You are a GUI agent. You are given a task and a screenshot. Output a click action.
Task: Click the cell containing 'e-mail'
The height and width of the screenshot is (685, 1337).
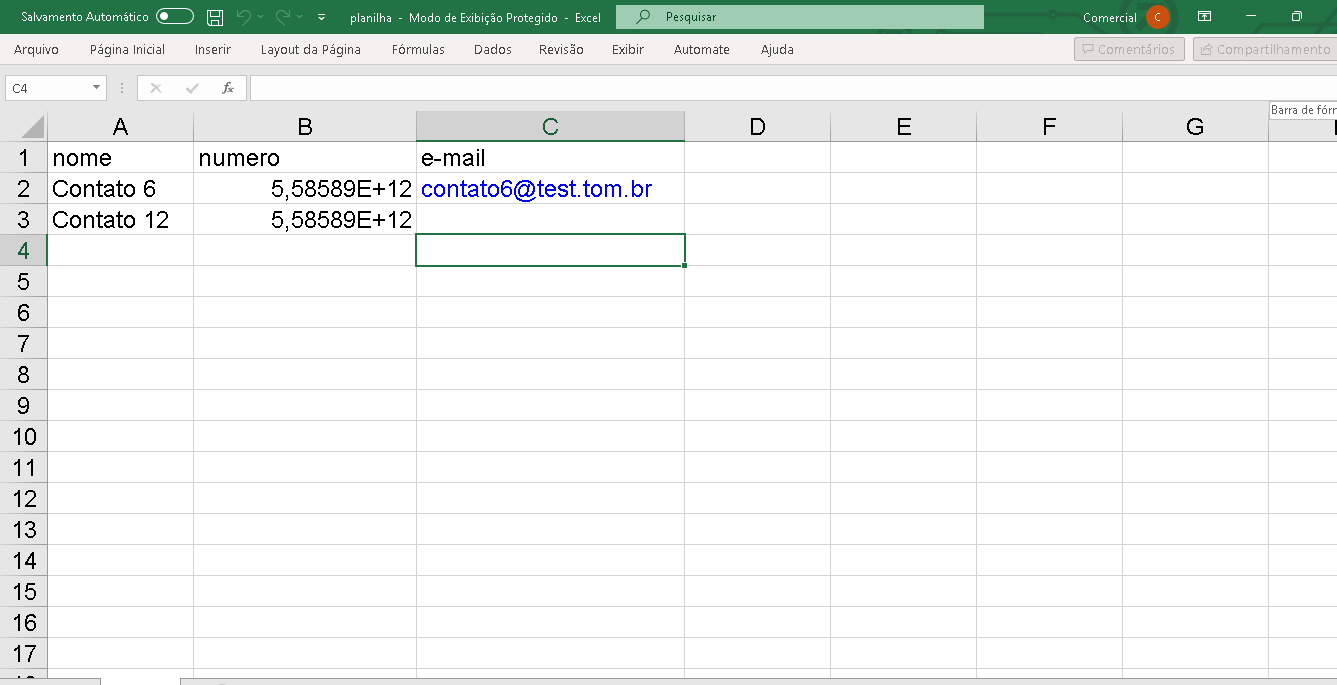coord(550,157)
